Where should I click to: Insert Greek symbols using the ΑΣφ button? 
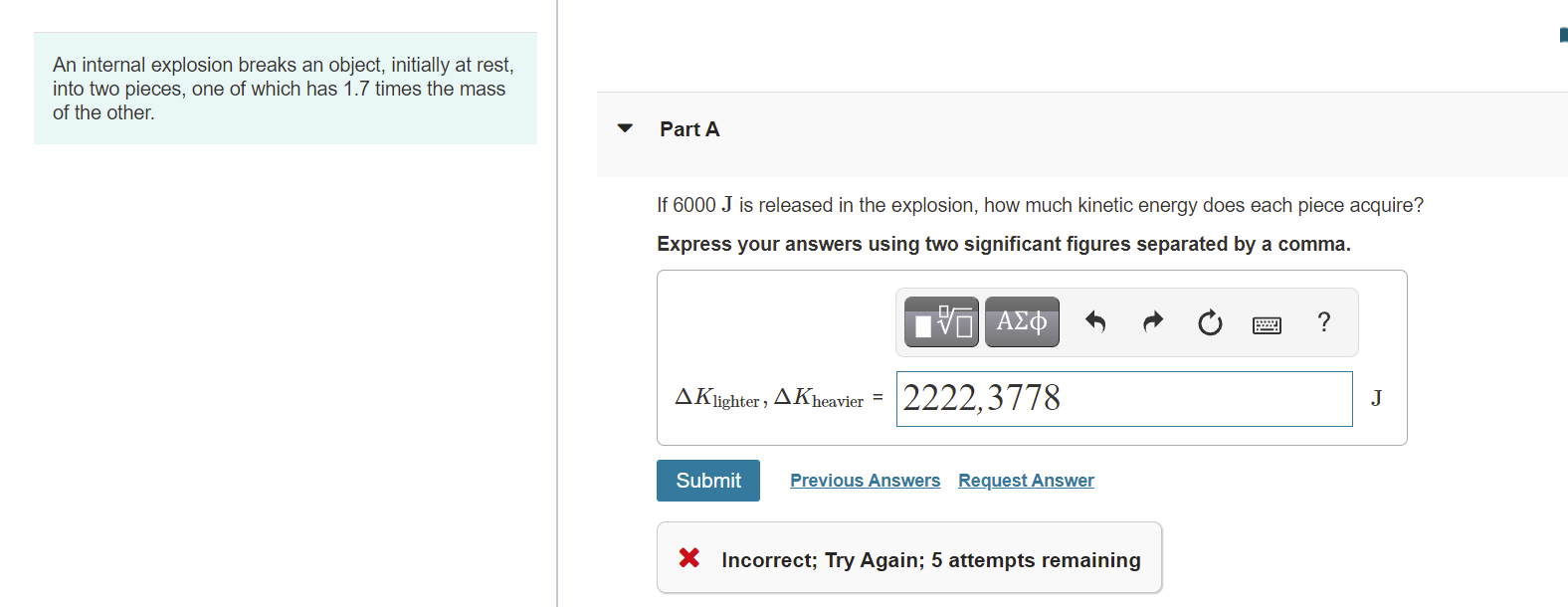[x=1022, y=321]
